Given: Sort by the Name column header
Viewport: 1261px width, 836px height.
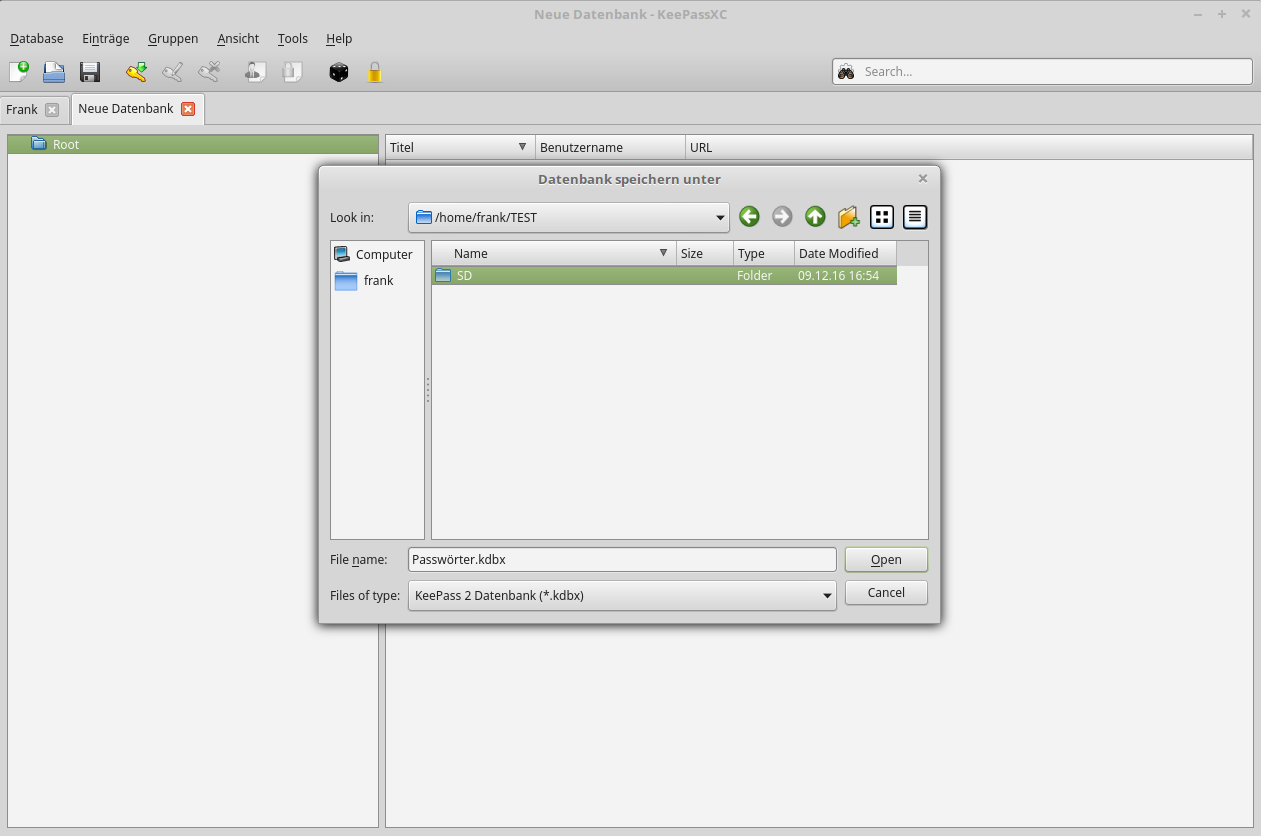Looking at the screenshot, I should [554, 254].
